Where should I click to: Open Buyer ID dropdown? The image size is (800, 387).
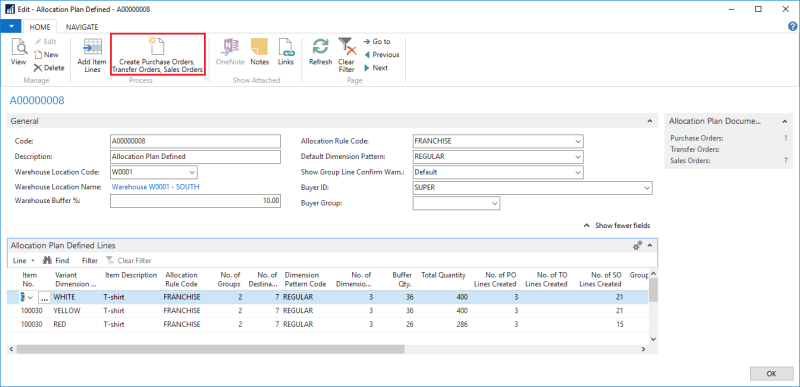point(647,188)
